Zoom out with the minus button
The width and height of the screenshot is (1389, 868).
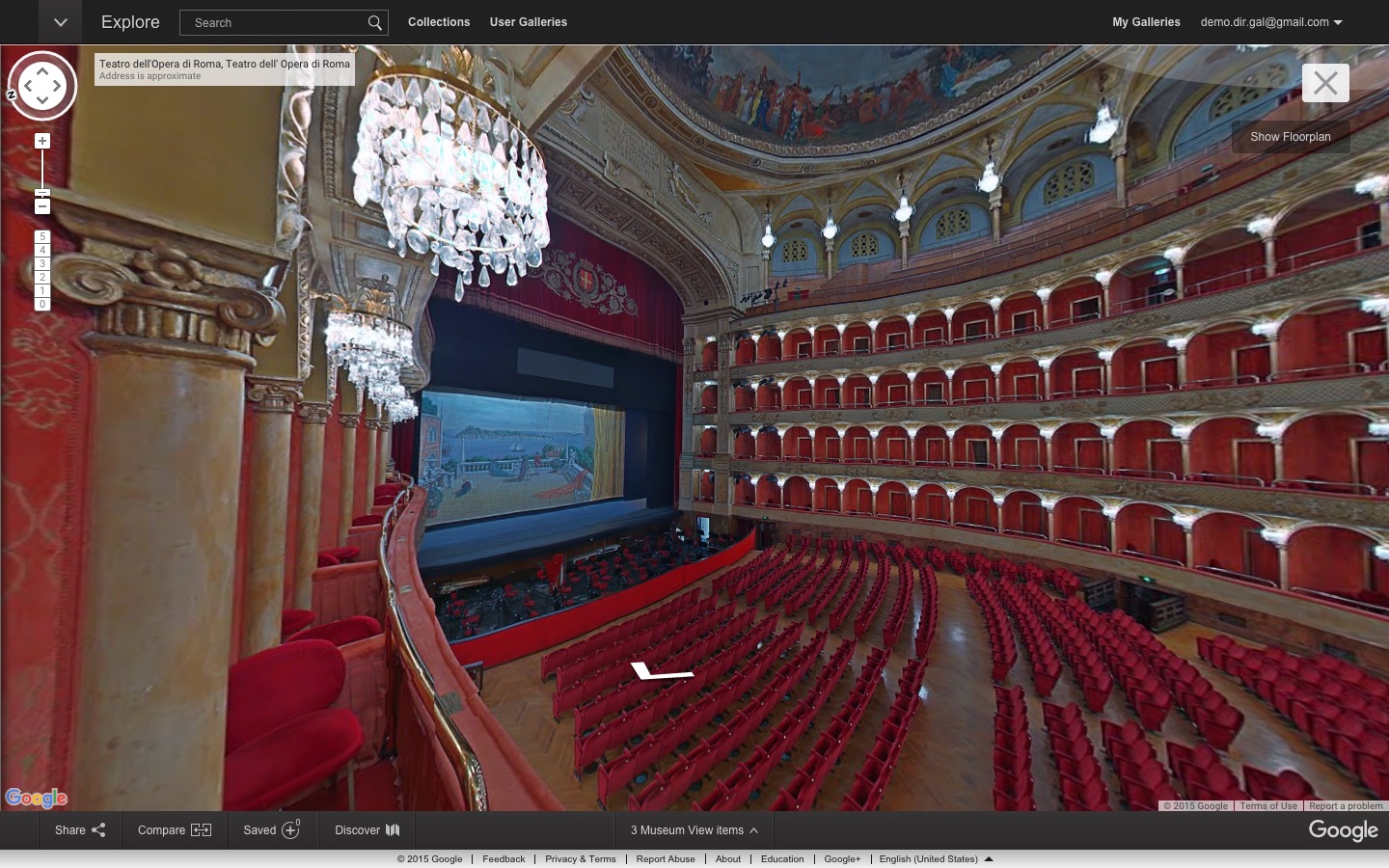pyautogui.click(x=42, y=206)
